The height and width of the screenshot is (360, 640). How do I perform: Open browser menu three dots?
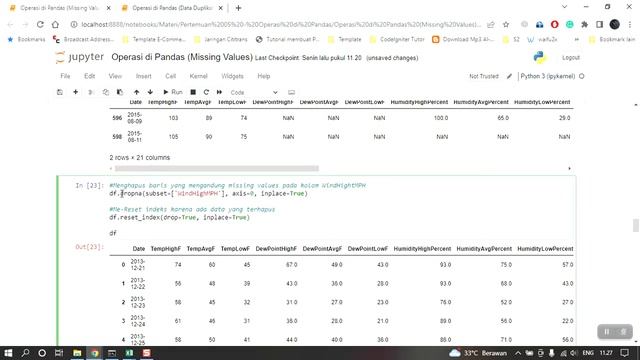pyautogui.click(x=630, y=24)
